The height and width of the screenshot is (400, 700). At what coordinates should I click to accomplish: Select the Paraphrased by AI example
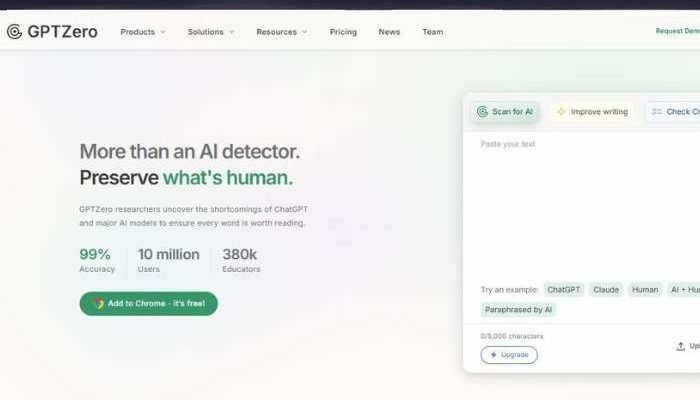point(519,310)
